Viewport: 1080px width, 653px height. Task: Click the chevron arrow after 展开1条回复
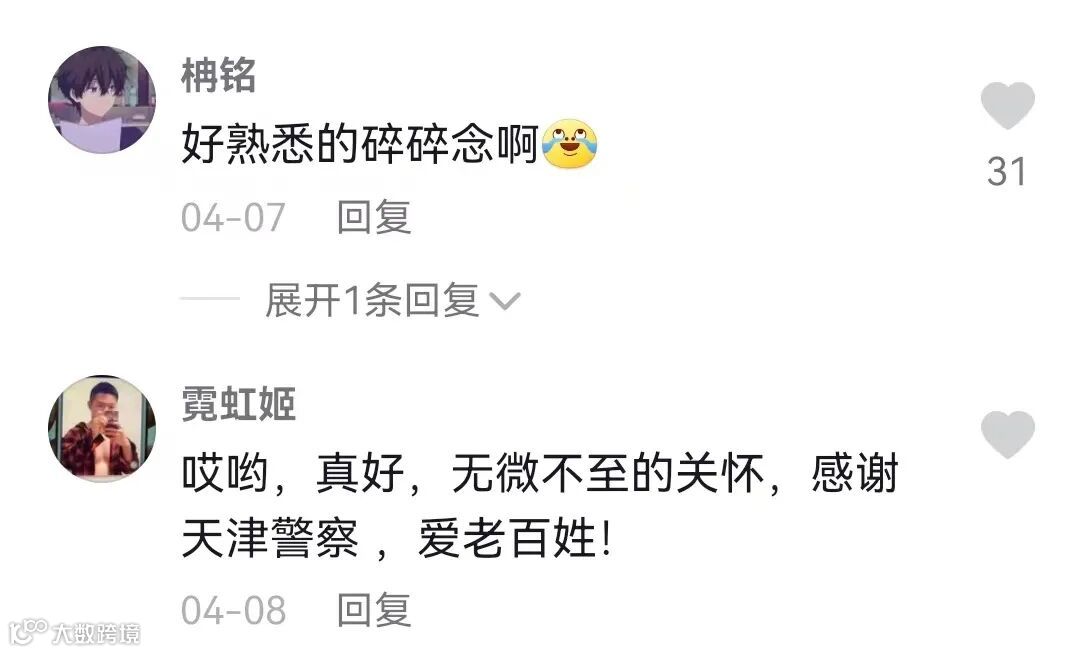click(x=505, y=301)
